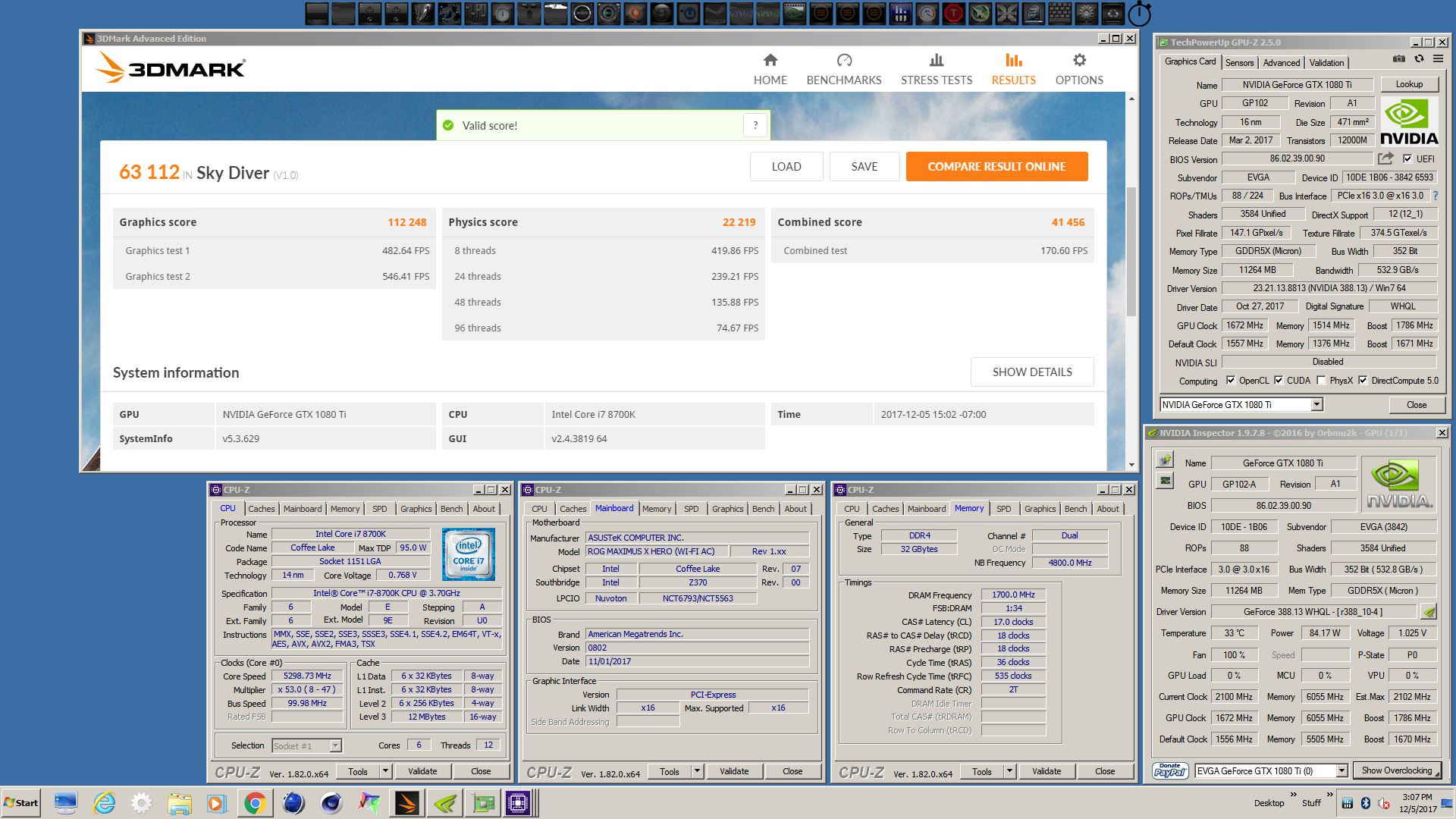Refresh GPU-Z with the refresh icon
This screenshot has width=1456, height=819.
(x=1419, y=59)
